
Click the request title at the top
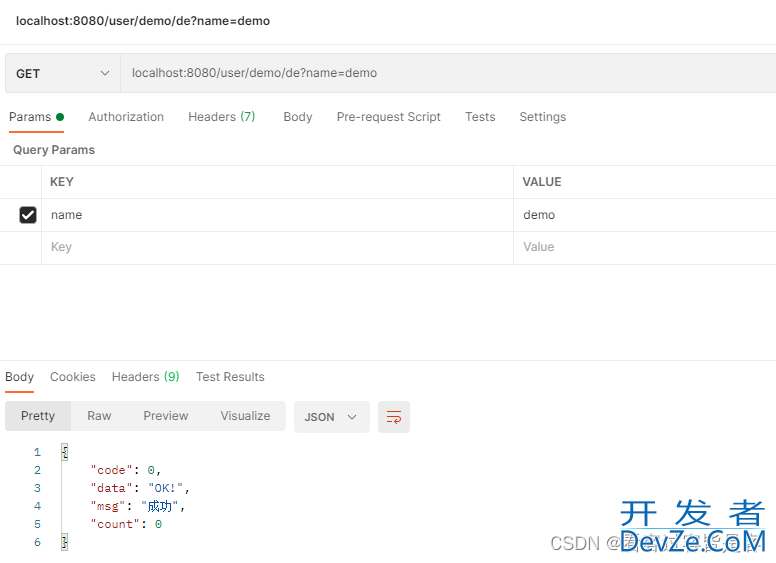(143, 21)
